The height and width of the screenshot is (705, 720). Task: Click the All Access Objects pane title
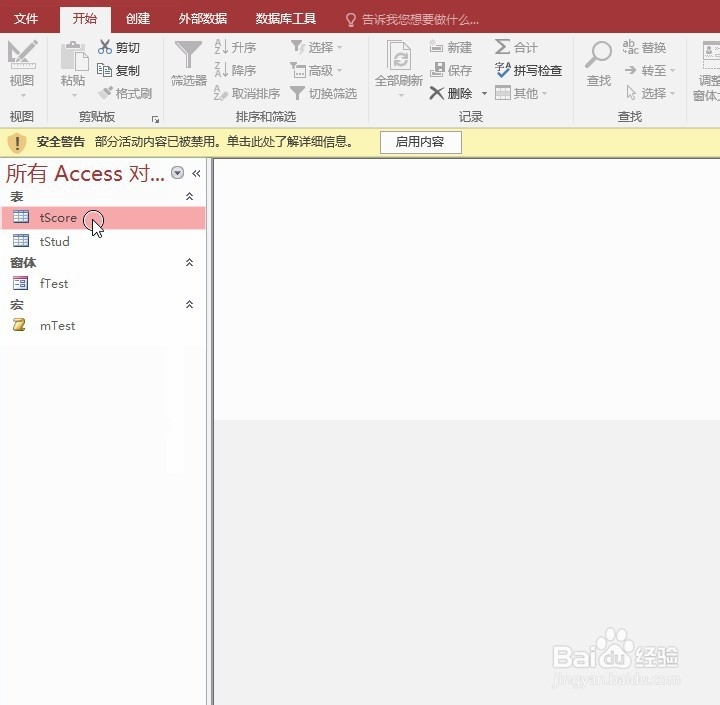(85, 174)
